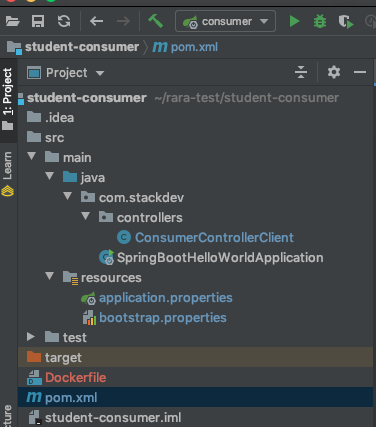Click the class icon beside ConsumerControllerClient
Screen dimensions: 376x427
124,237
